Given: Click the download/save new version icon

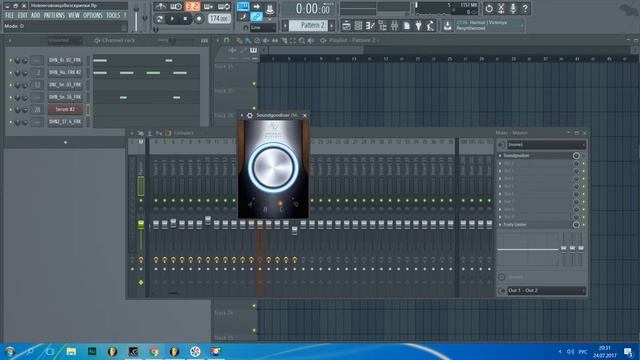Looking at the screenshot, I should pos(447,26).
